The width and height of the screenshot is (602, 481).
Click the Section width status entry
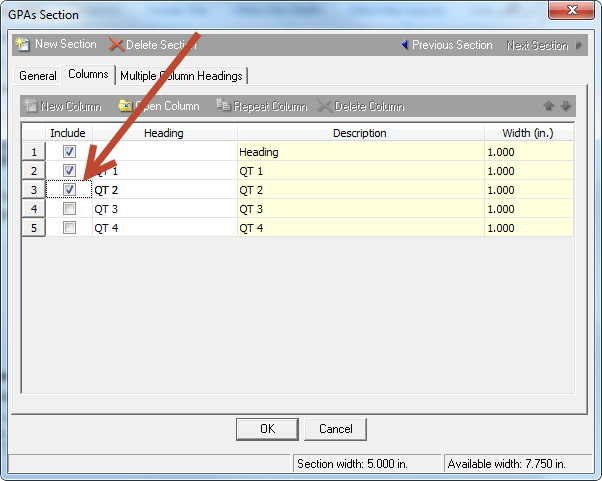(x=367, y=463)
